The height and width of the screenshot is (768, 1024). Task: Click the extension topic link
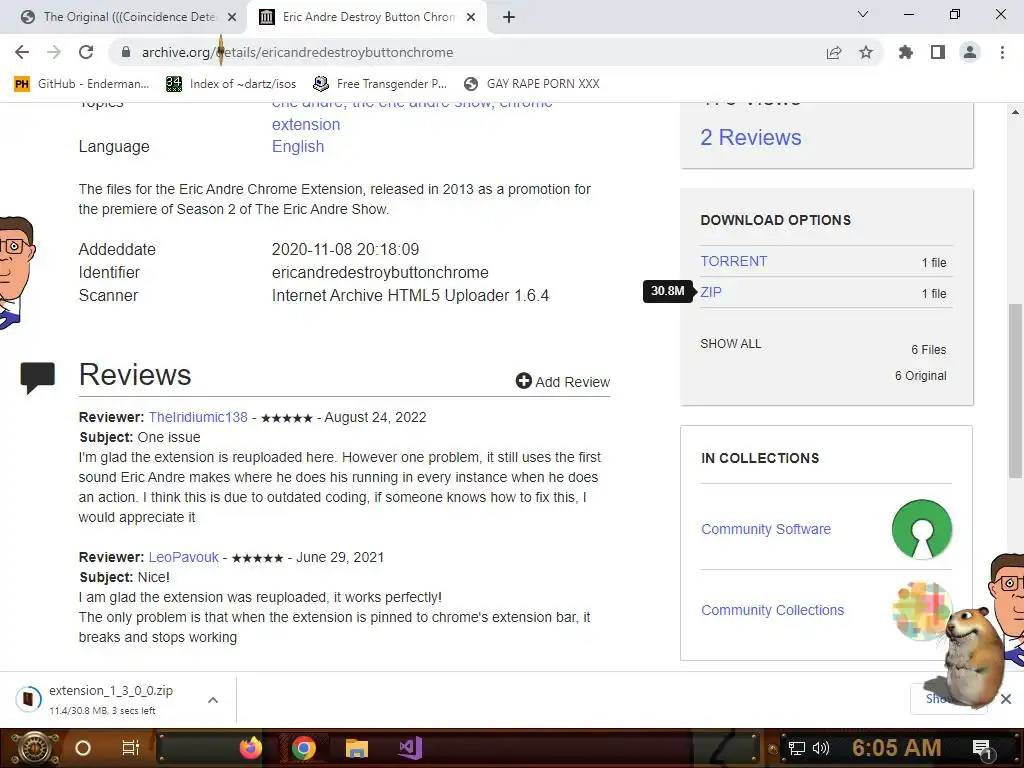point(306,124)
